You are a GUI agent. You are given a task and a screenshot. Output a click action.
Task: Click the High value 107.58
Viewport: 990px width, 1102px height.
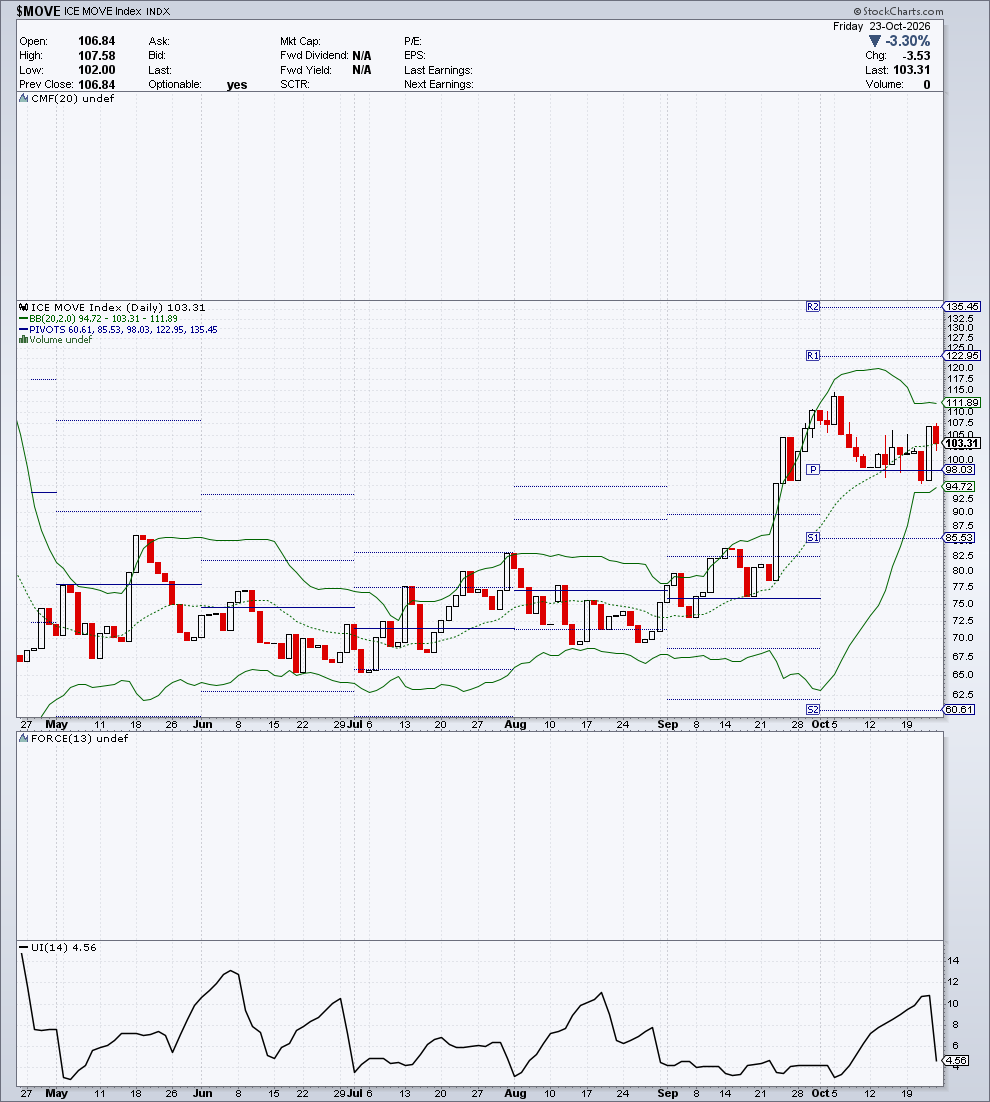tap(96, 56)
